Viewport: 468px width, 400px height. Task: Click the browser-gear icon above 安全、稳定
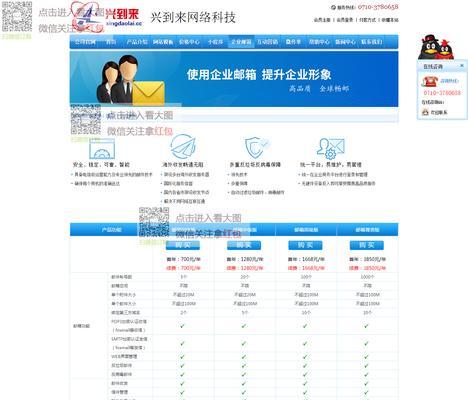102,148
